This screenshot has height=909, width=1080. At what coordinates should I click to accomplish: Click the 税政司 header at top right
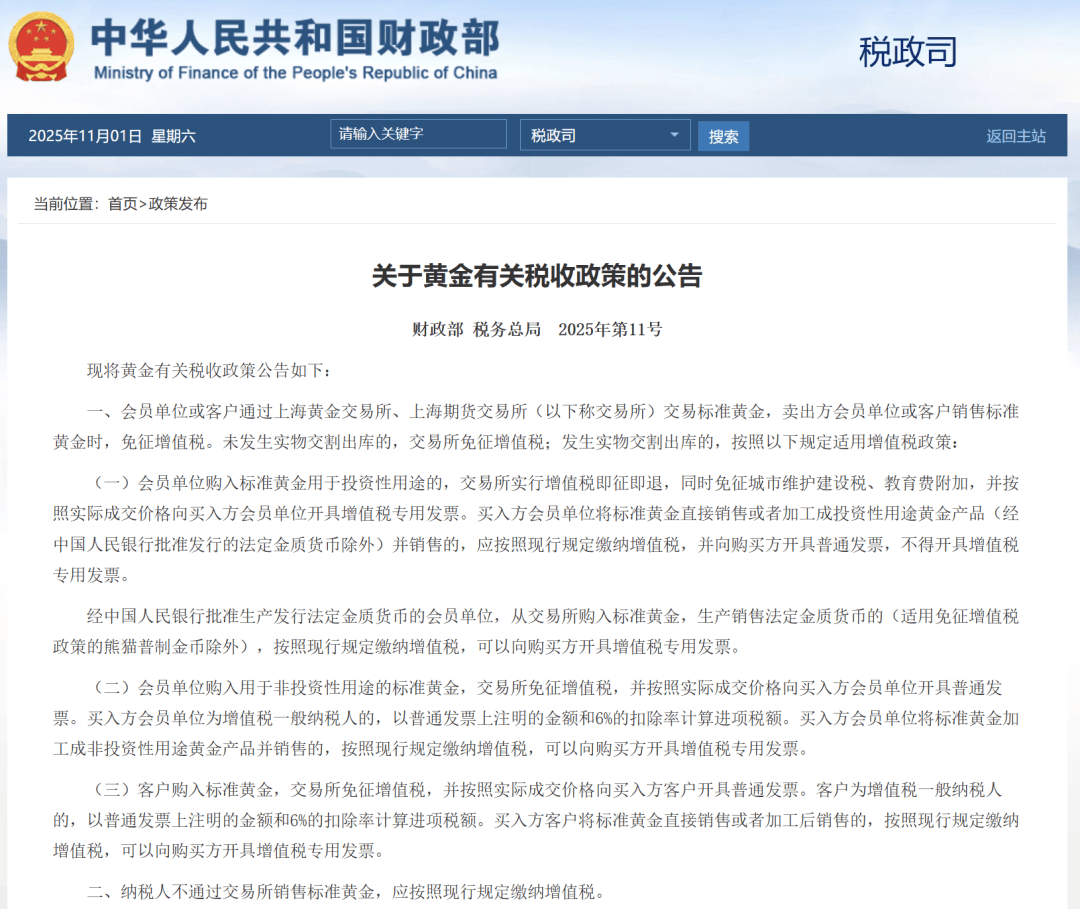click(906, 50)
